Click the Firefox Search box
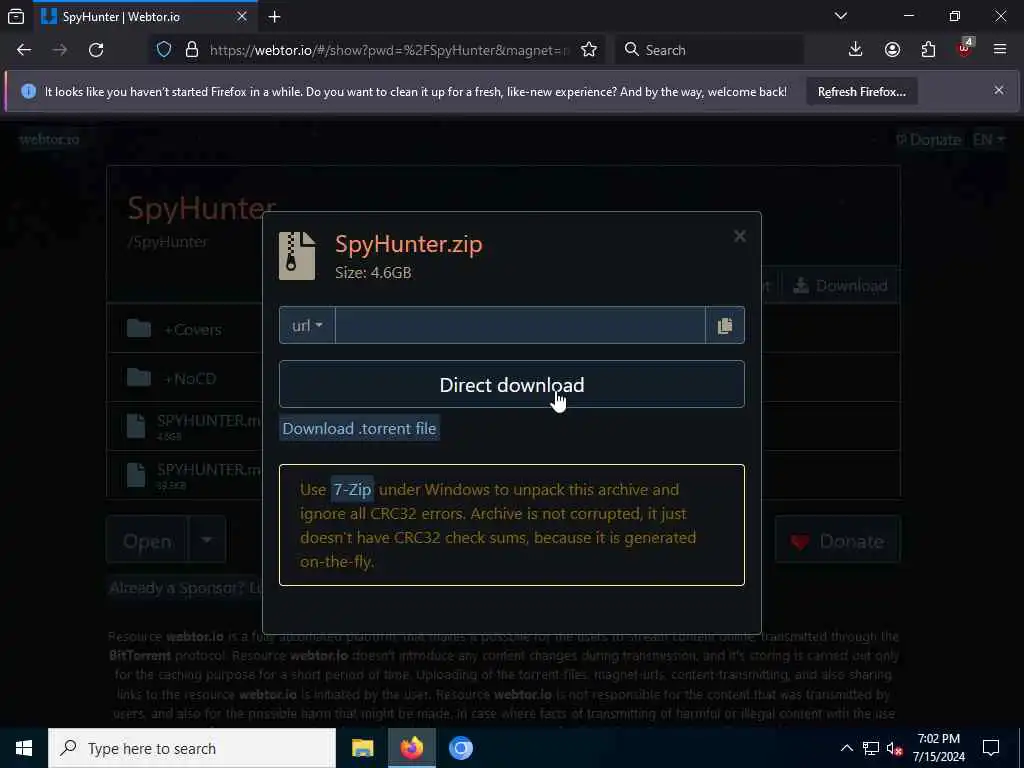 [x=709, y=50]
